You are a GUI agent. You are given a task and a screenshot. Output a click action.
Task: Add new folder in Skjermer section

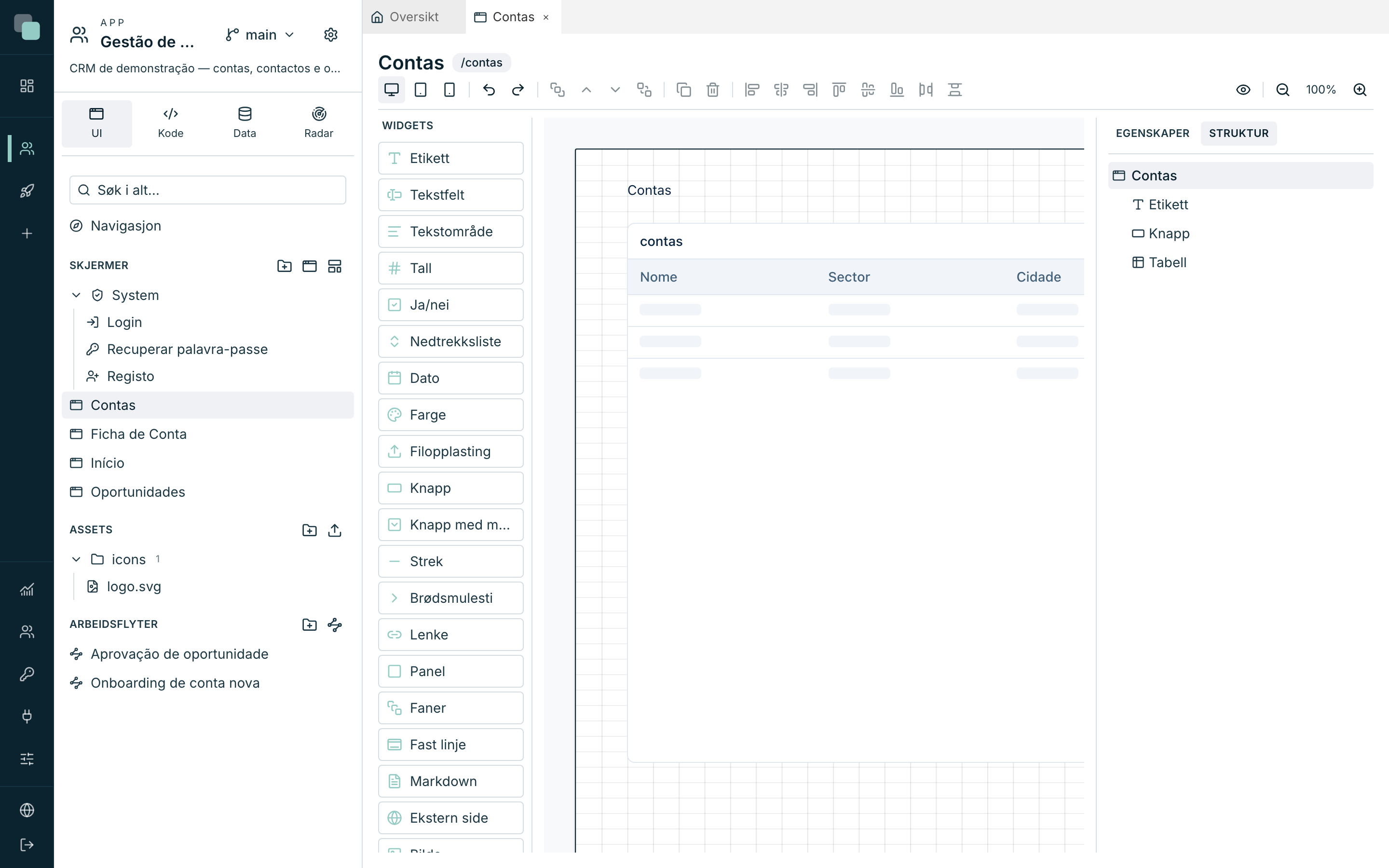(x=284, y=266)
